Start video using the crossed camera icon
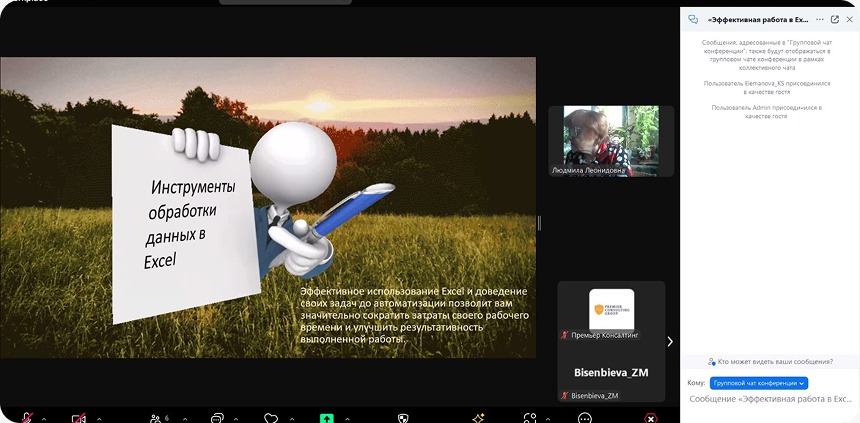The height and width of the screenshot is (423, 860). (x=78, y=419)
